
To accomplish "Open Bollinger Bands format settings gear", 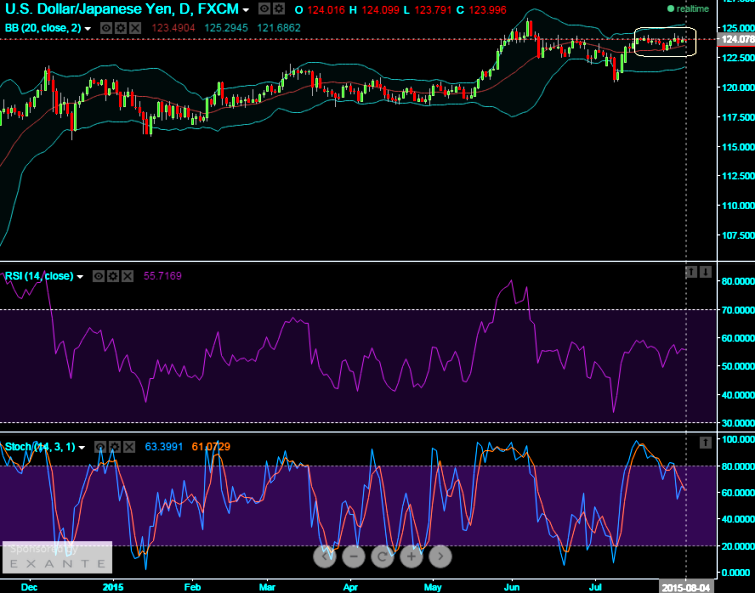I will point(120,28).
